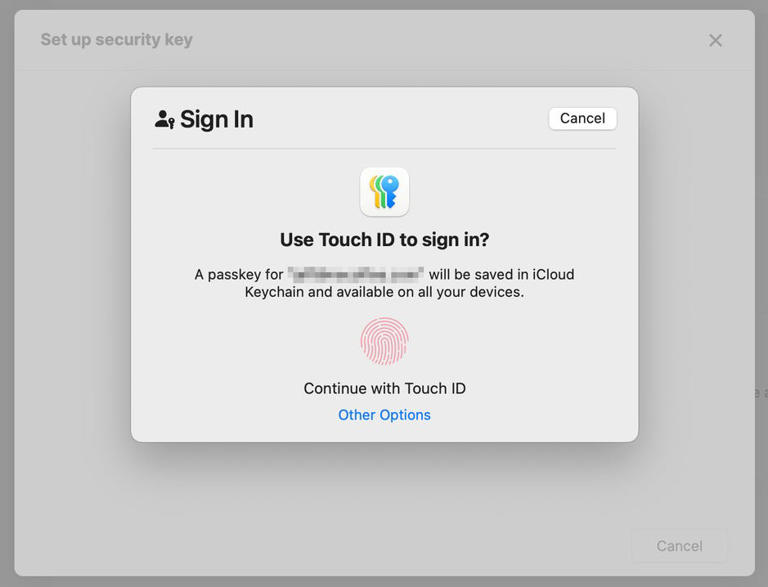Image resolution: width=768 pixels, height=587 pixels.
Task: Select the Use Touch ID to sign in? heading
Action: (x=384, y=240)
